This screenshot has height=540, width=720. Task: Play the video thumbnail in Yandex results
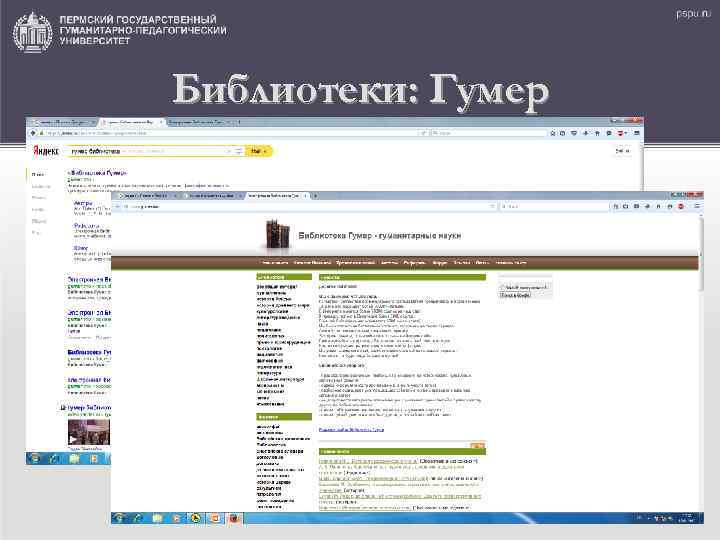coord(89,432)
